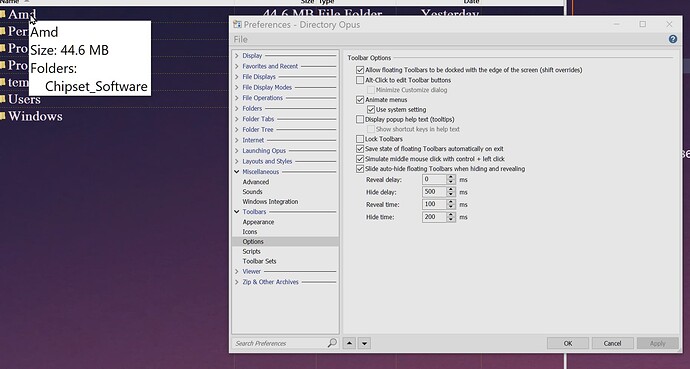Expand the Layouts and Styles category
This screenshot has width=690, height=369.
[237, 161]
